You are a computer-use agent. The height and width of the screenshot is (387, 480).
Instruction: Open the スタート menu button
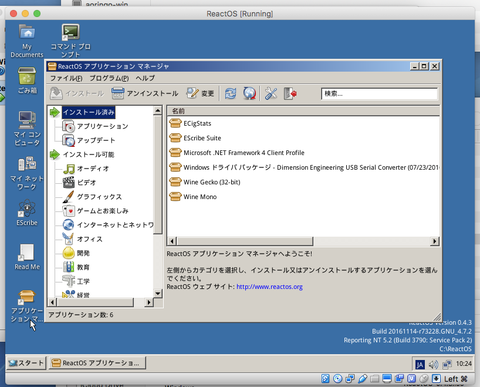[26, 363]
